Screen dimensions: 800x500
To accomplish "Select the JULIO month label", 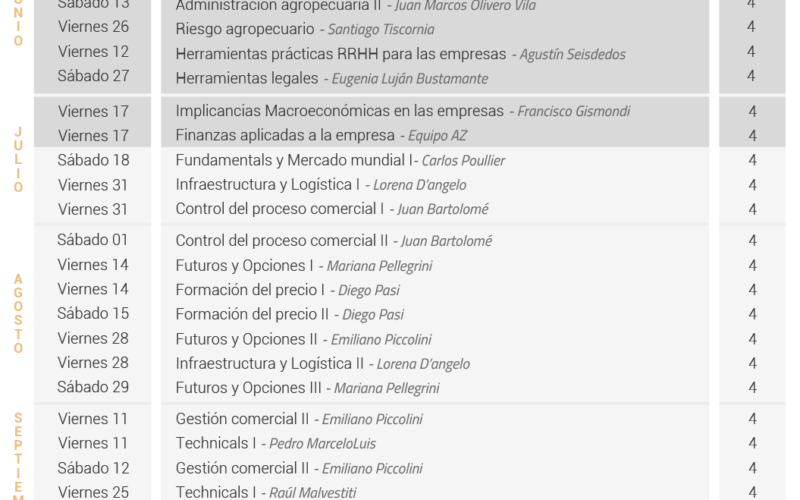I will (x=18, y=160).
